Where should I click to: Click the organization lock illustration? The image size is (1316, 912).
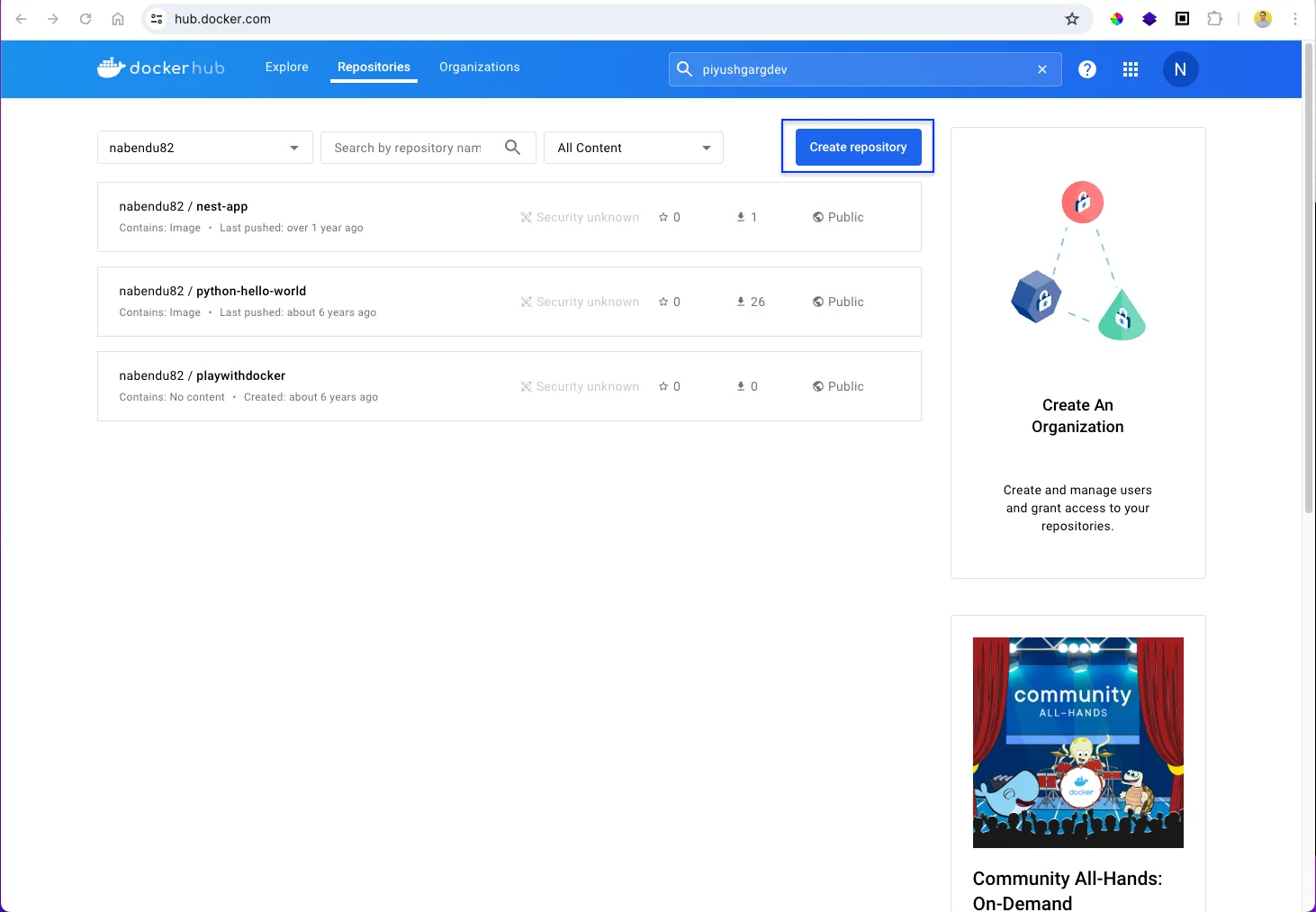tap(1078, 261)
